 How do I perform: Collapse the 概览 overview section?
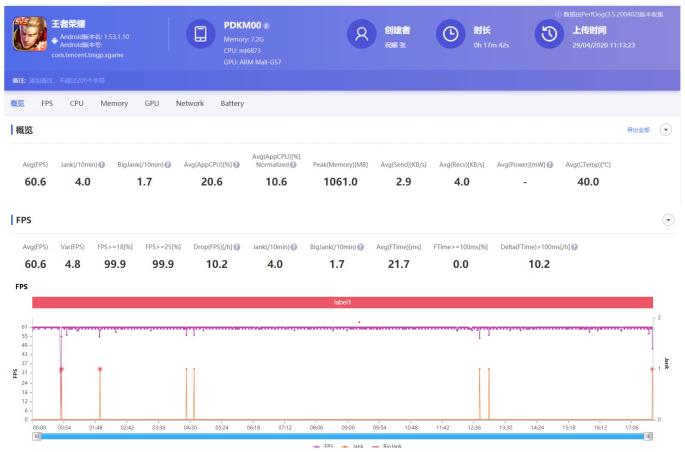pos(667,130)
